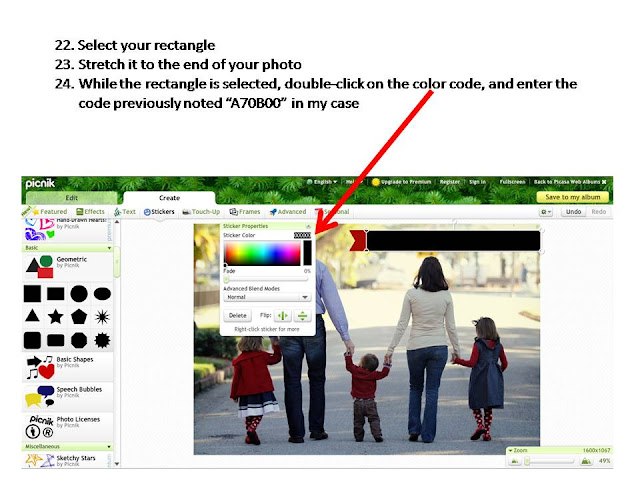640x480 pixels.
Task: Switch to Fullscreen mode
Action: coord(512,182)
